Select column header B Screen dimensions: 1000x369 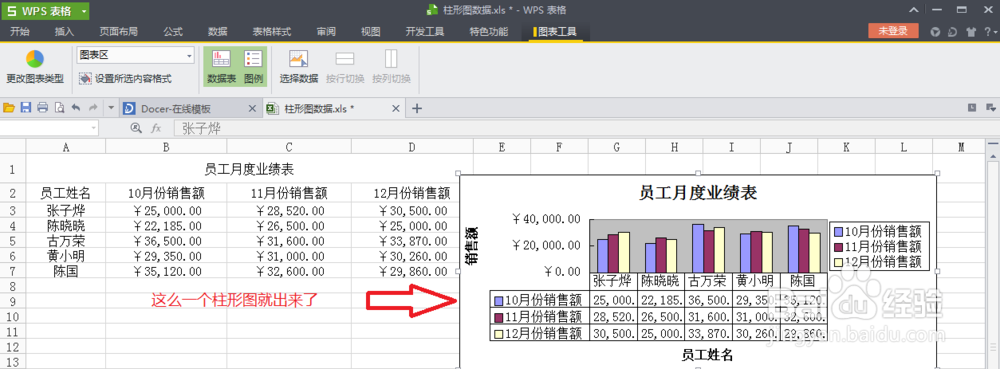pos(166,147)
